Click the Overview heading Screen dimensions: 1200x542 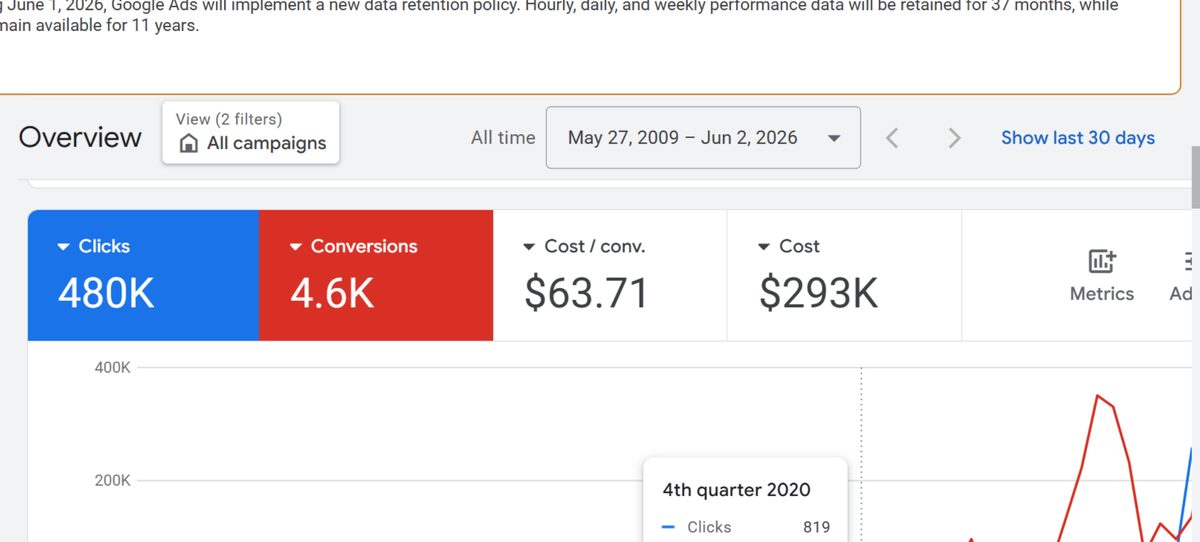(x=80, y=137)
